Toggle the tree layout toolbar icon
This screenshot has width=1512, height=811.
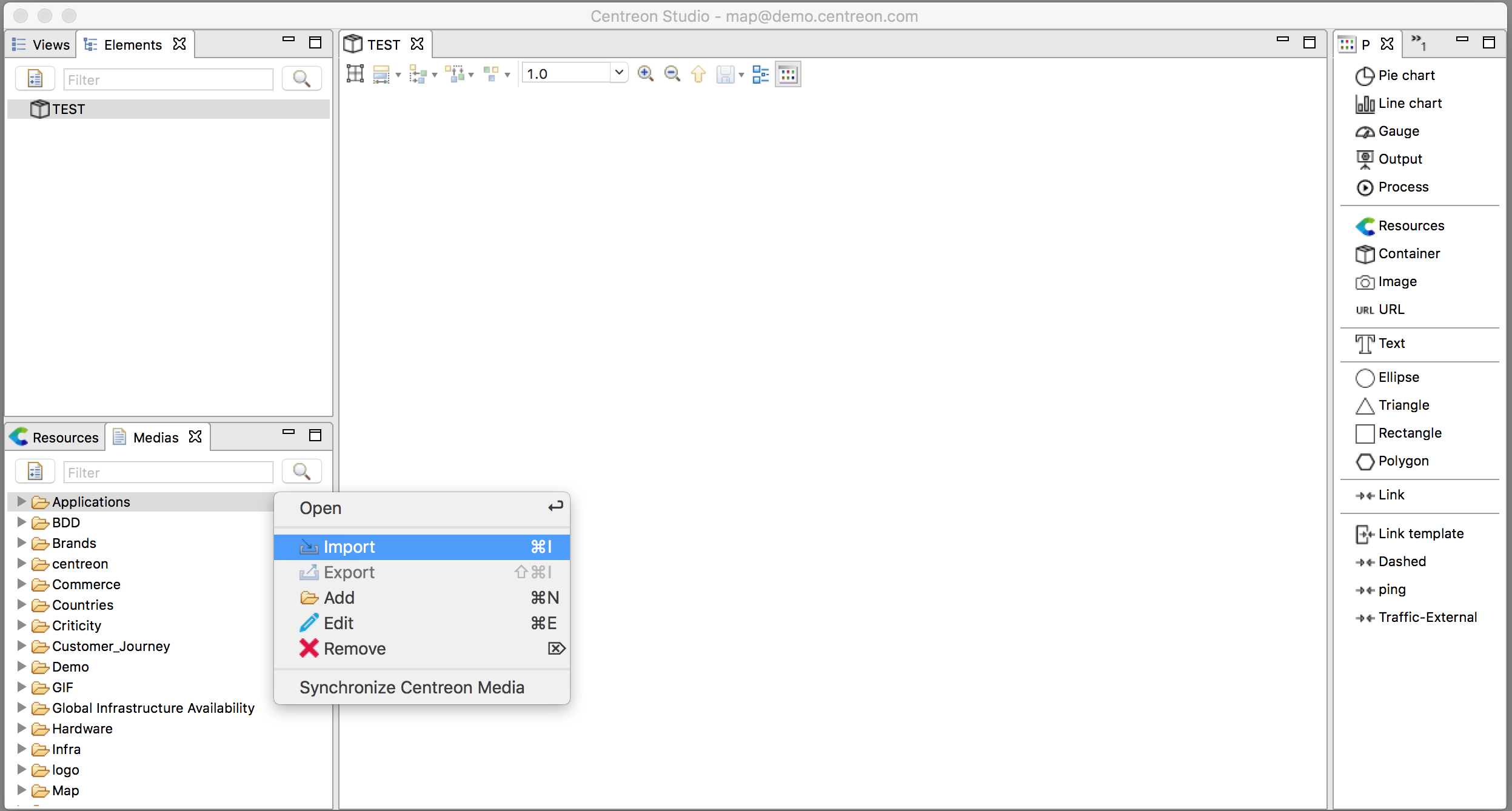(760, 74)
